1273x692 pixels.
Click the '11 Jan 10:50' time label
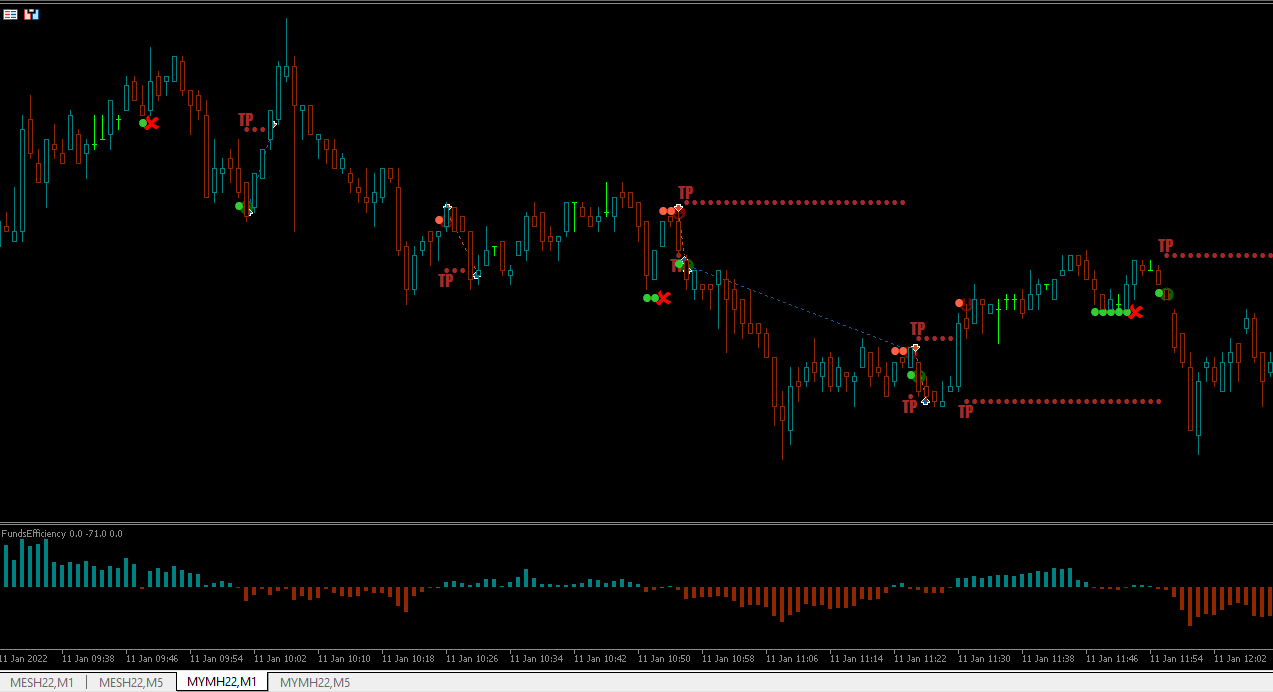coord(664,659)
